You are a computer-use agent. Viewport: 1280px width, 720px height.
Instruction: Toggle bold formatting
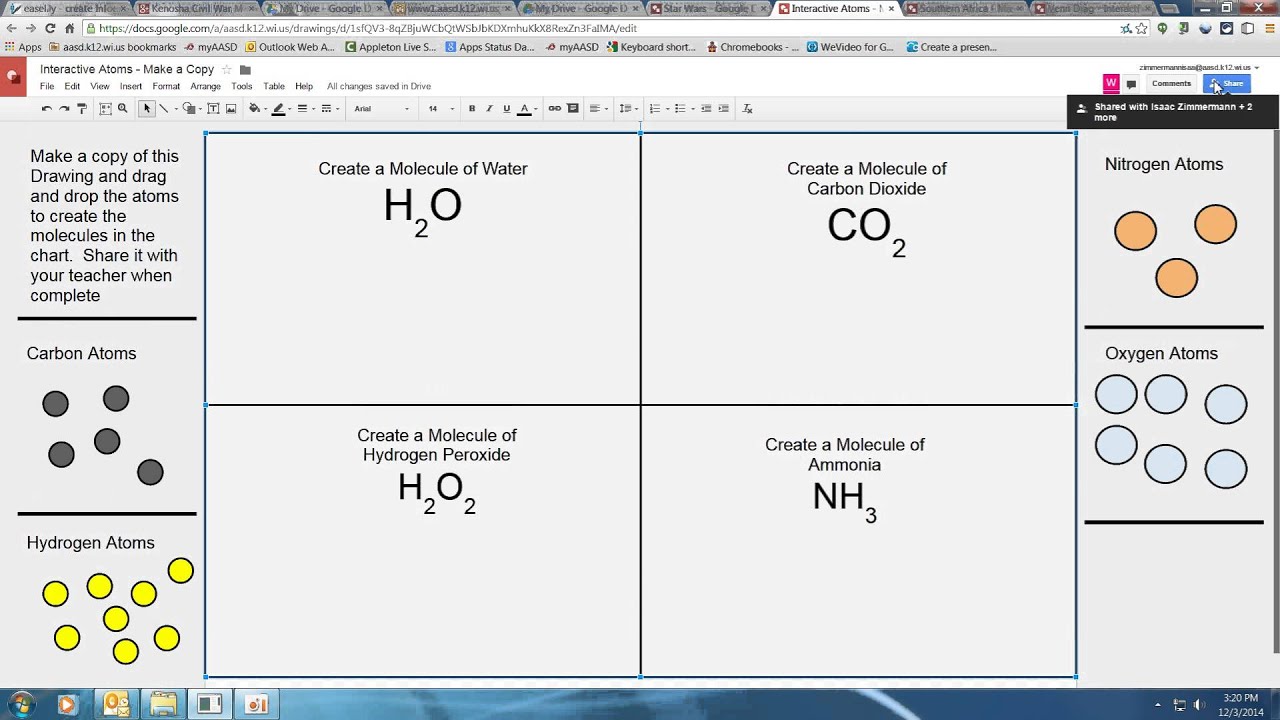click(x=472, y=108)
